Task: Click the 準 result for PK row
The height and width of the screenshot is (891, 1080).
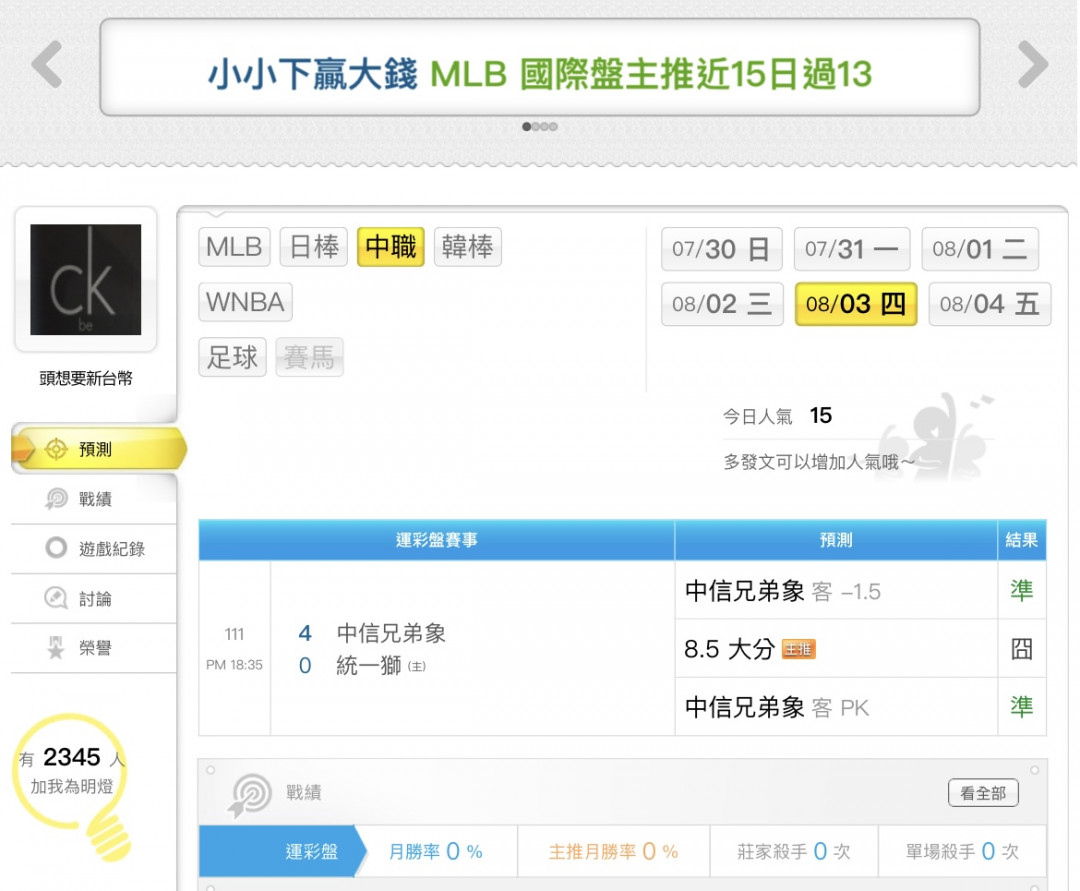Action: (x=1022, y=707)
